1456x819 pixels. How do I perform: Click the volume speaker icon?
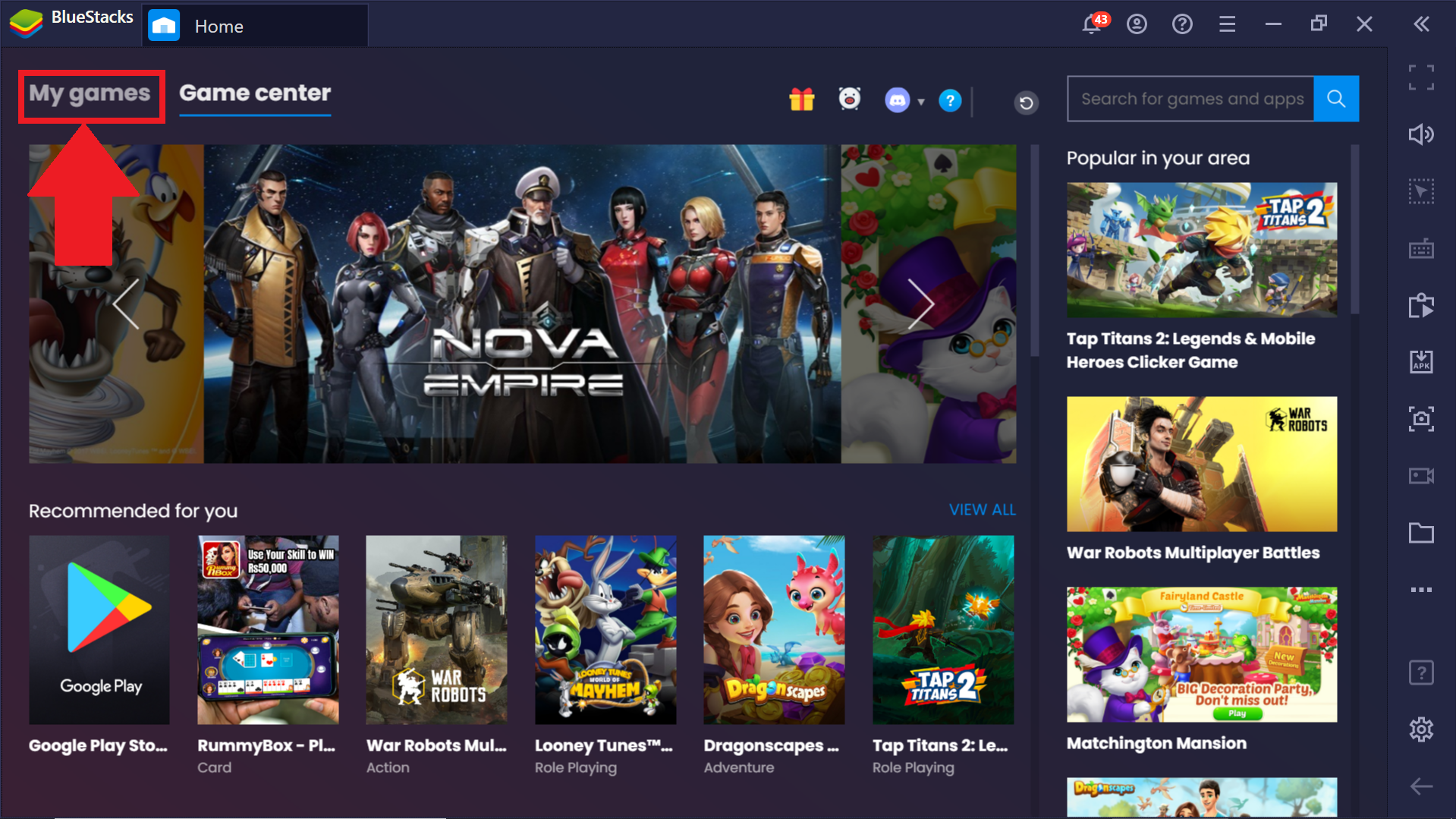click(x=1421, y=134)
